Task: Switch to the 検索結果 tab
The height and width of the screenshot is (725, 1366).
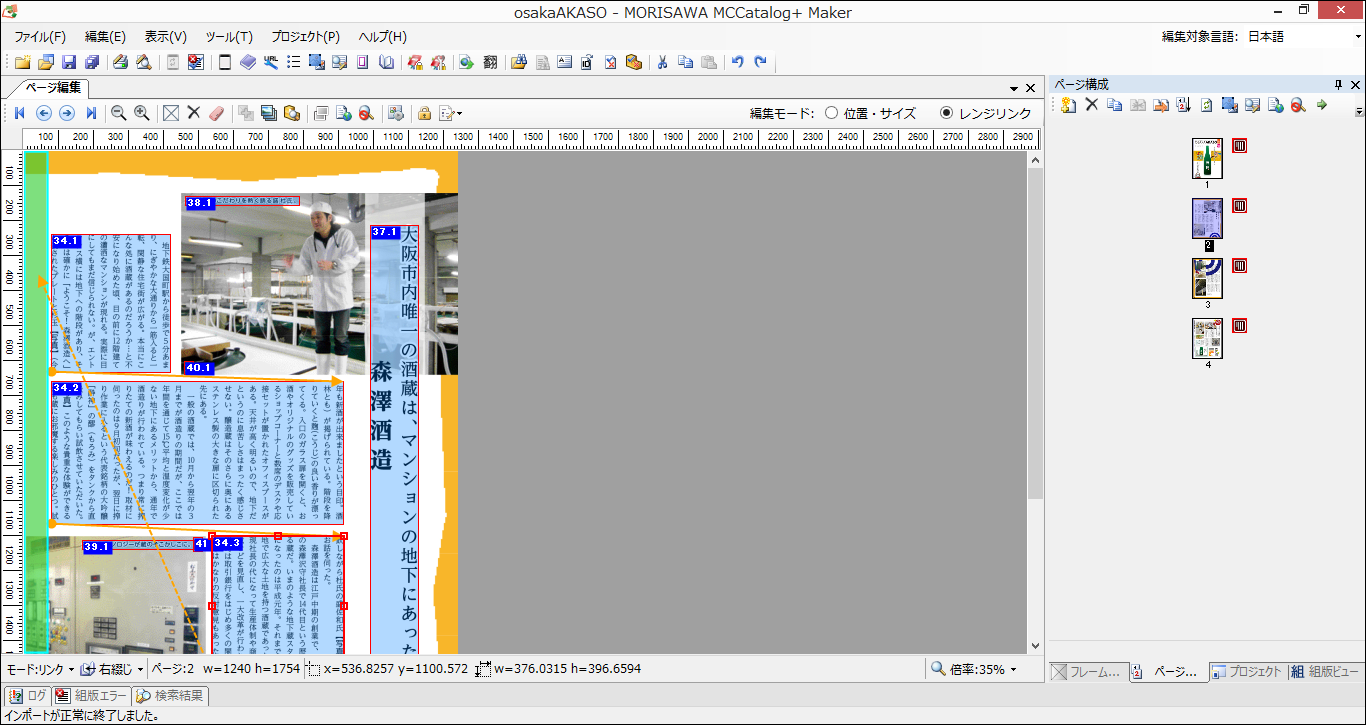Action: tap(171, 695)
